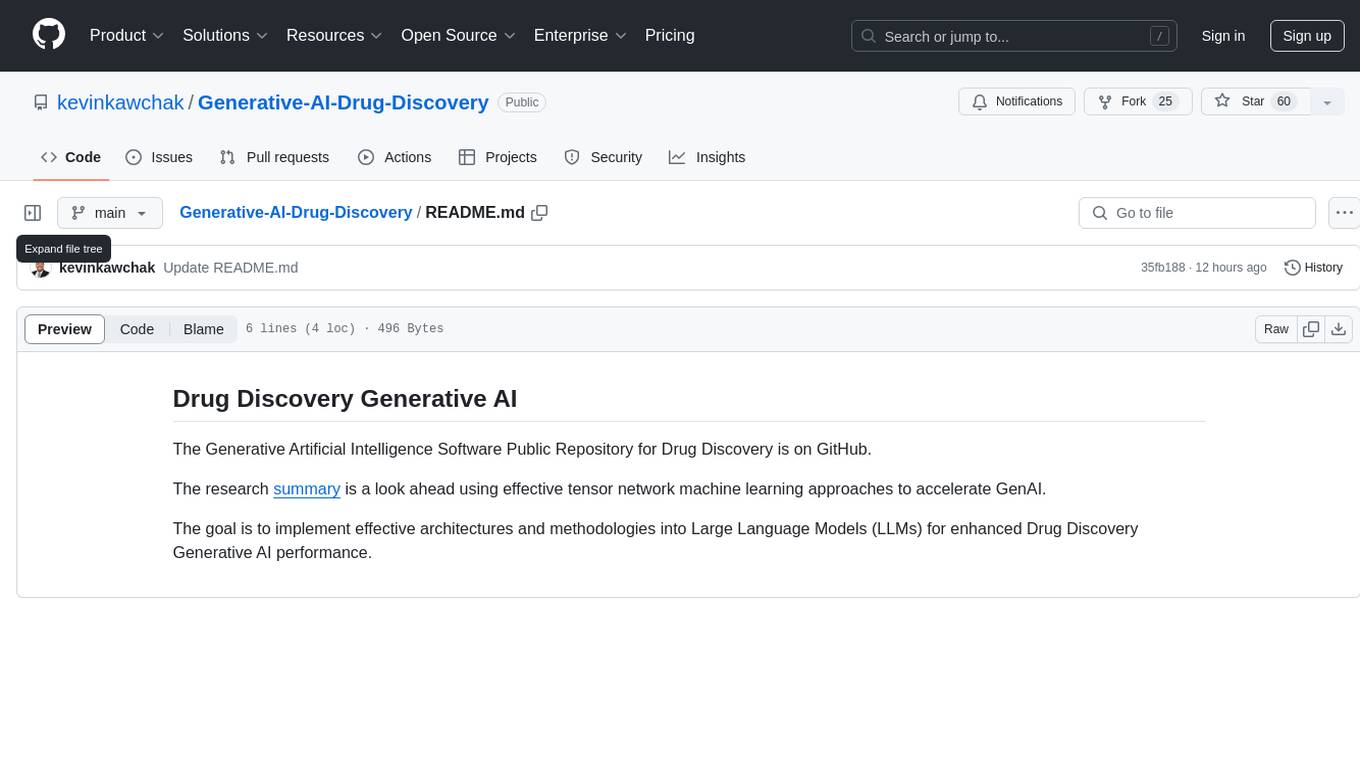Click the '6 lines (4 loc) · 496 Bytes' text
Screen dimensions: 1360x764
click(x=345, y=329)
